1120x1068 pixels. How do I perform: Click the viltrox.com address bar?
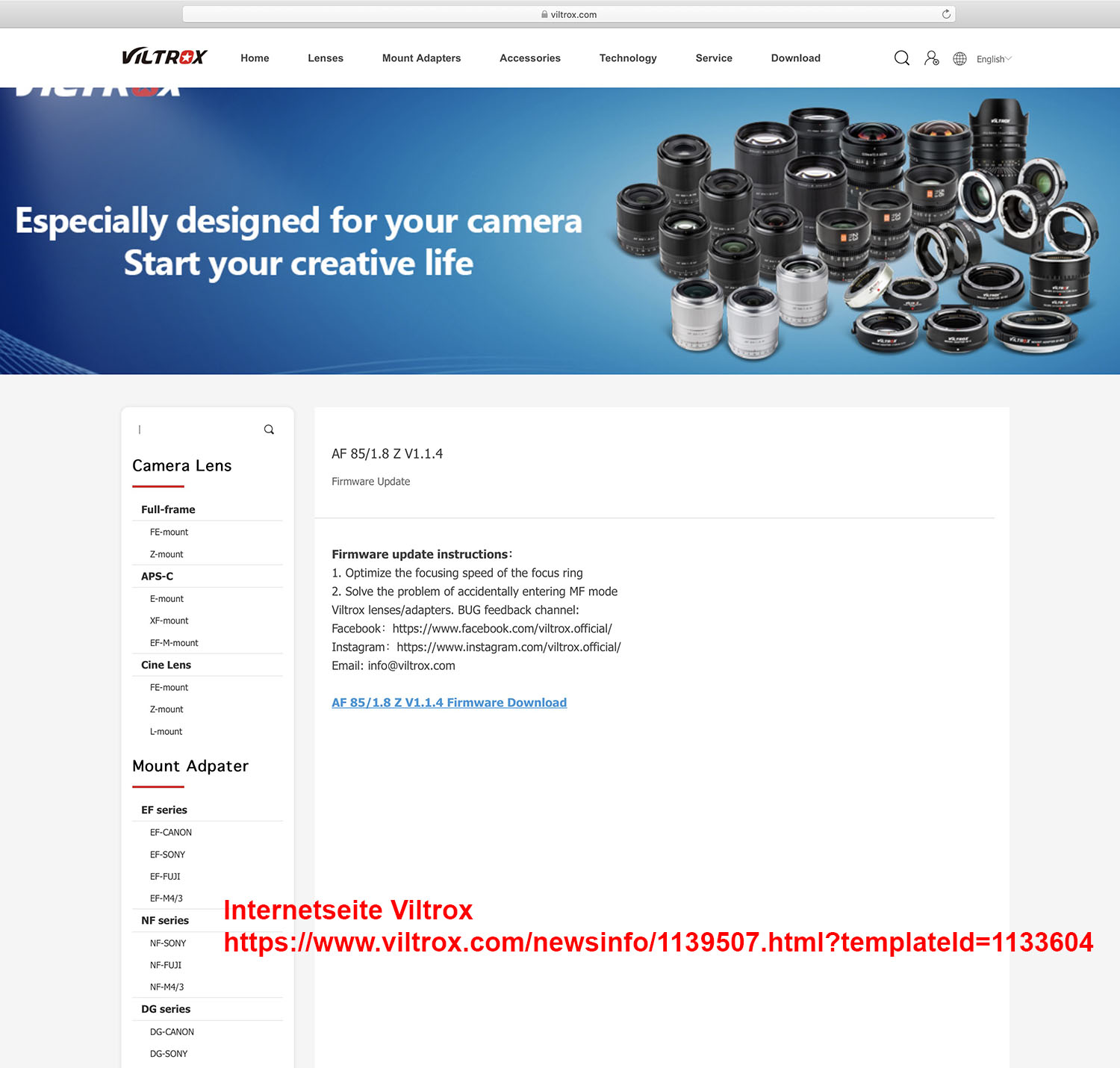click(569, 14)
